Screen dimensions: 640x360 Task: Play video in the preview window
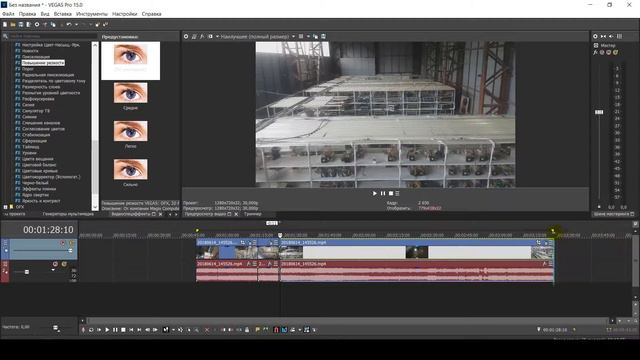pyautogui.click(x=375, y=193)
